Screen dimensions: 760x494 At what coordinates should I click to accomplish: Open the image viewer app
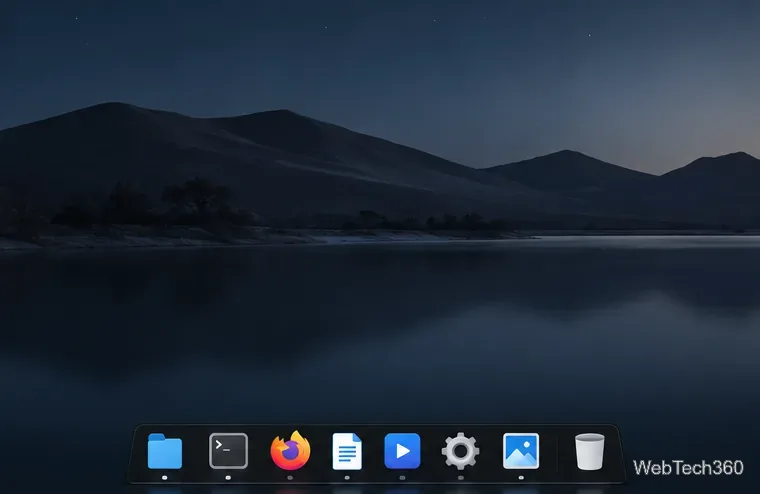521,451
